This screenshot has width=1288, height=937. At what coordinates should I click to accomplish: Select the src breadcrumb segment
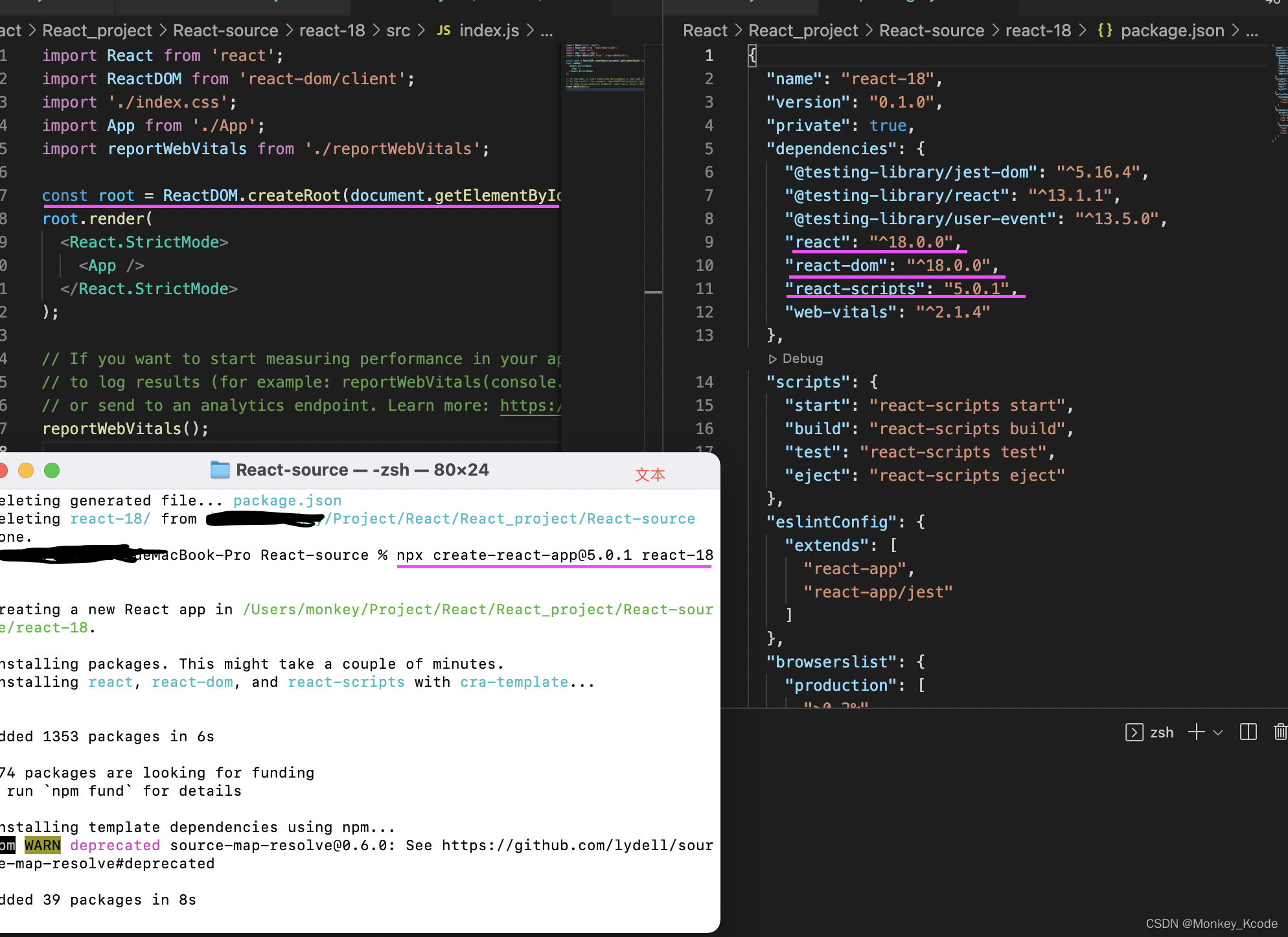(398, 30)
